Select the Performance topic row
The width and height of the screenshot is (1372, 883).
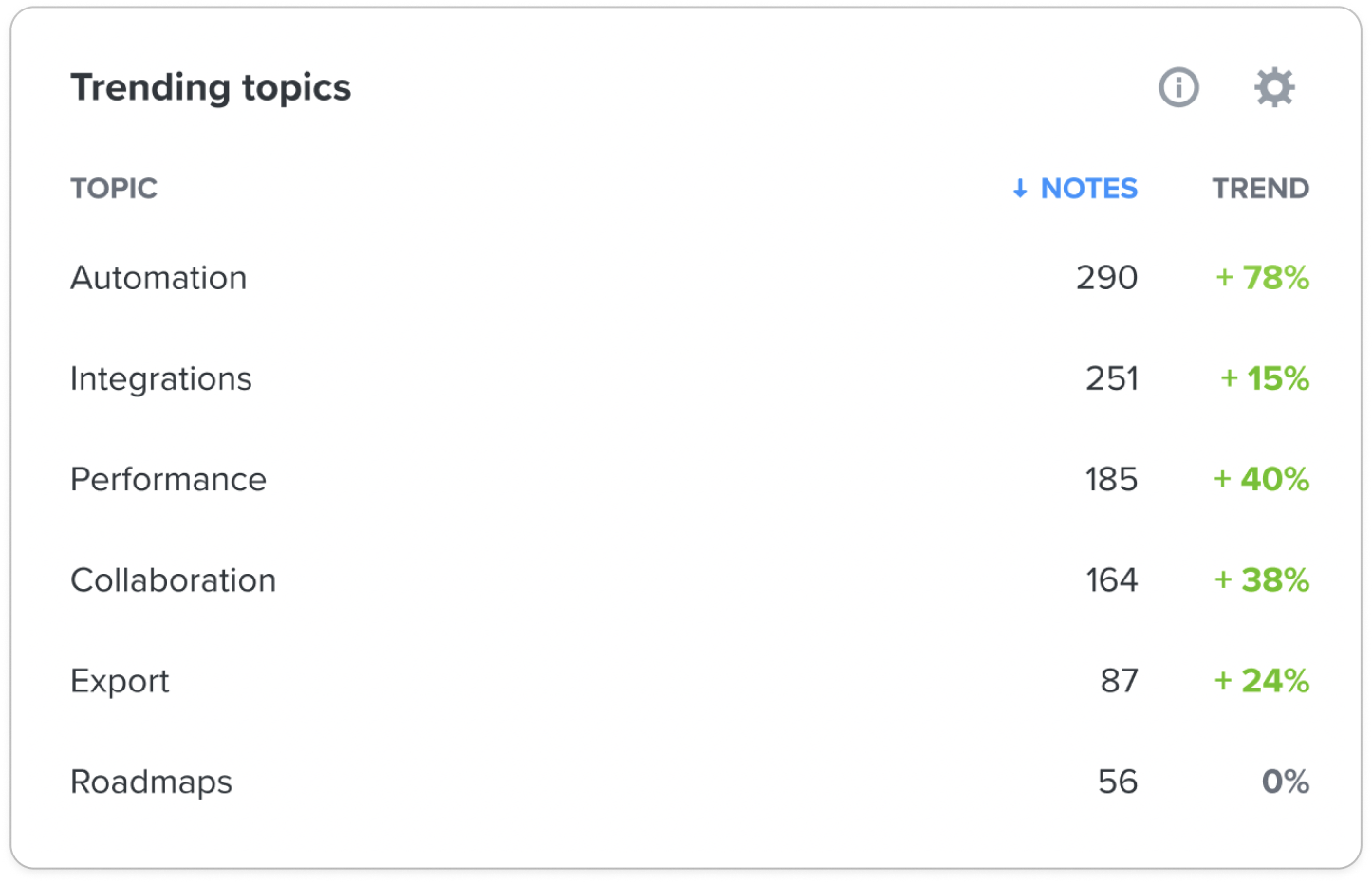690,479
